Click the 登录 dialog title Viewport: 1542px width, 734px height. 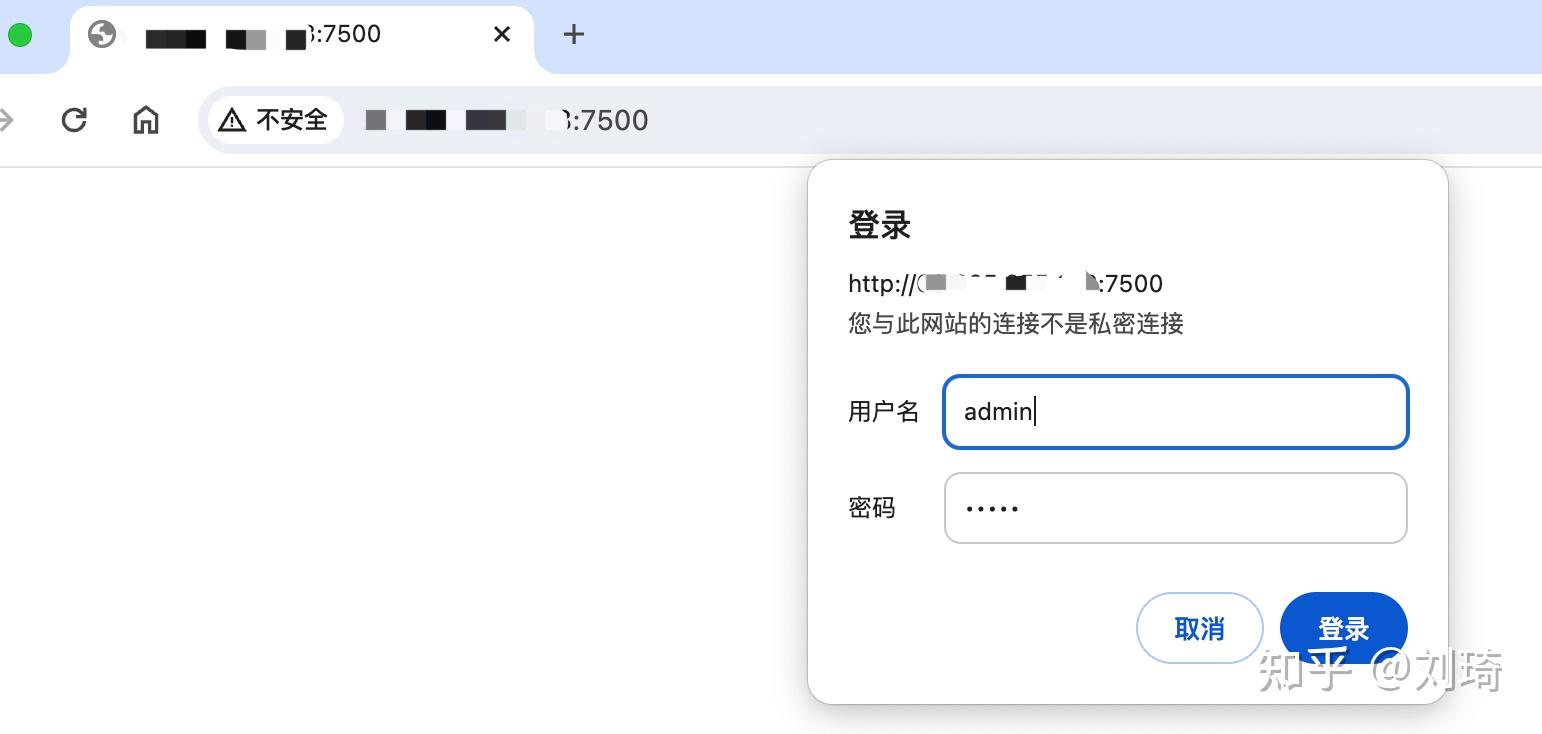[x=878, y=224]
